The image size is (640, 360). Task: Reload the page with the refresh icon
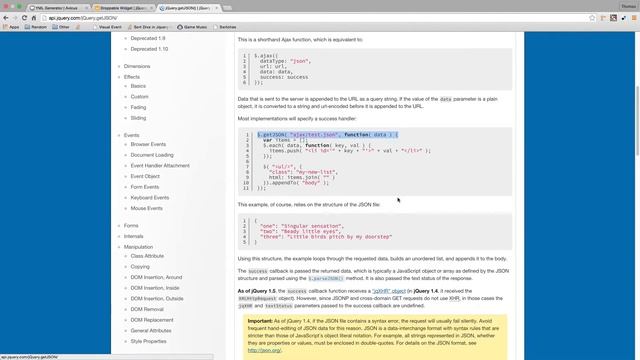pos(24,18)
